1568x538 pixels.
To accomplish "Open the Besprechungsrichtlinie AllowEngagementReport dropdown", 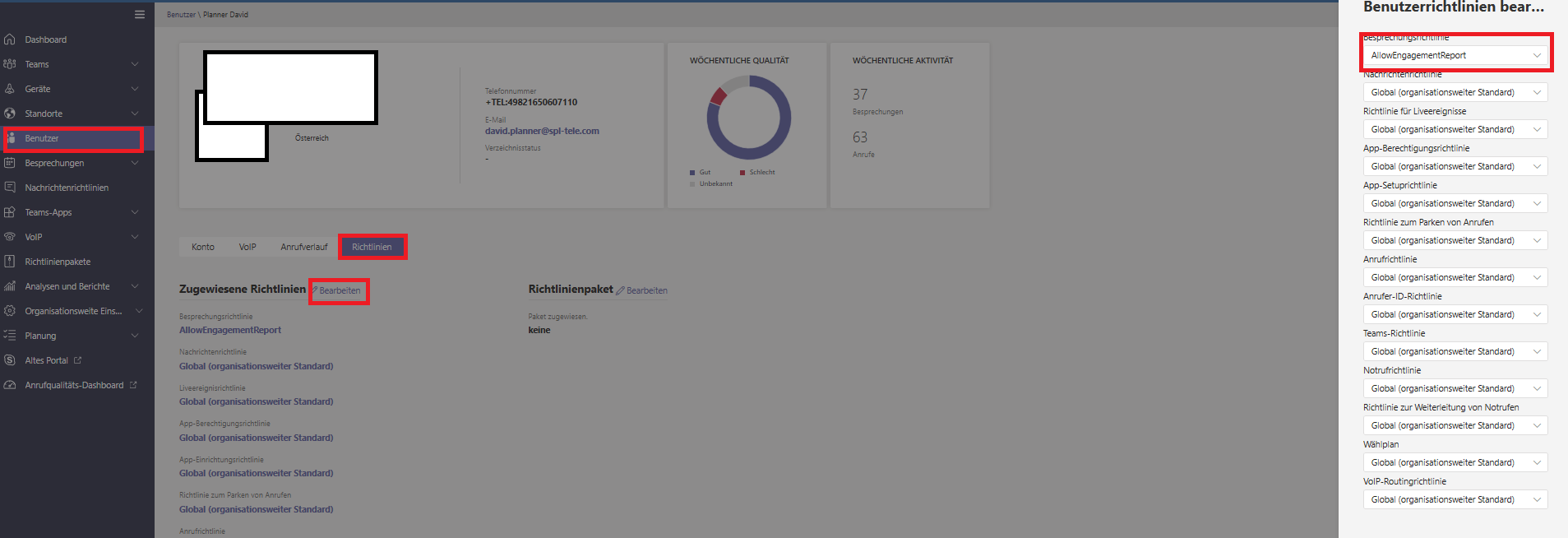I will 1455,55.
